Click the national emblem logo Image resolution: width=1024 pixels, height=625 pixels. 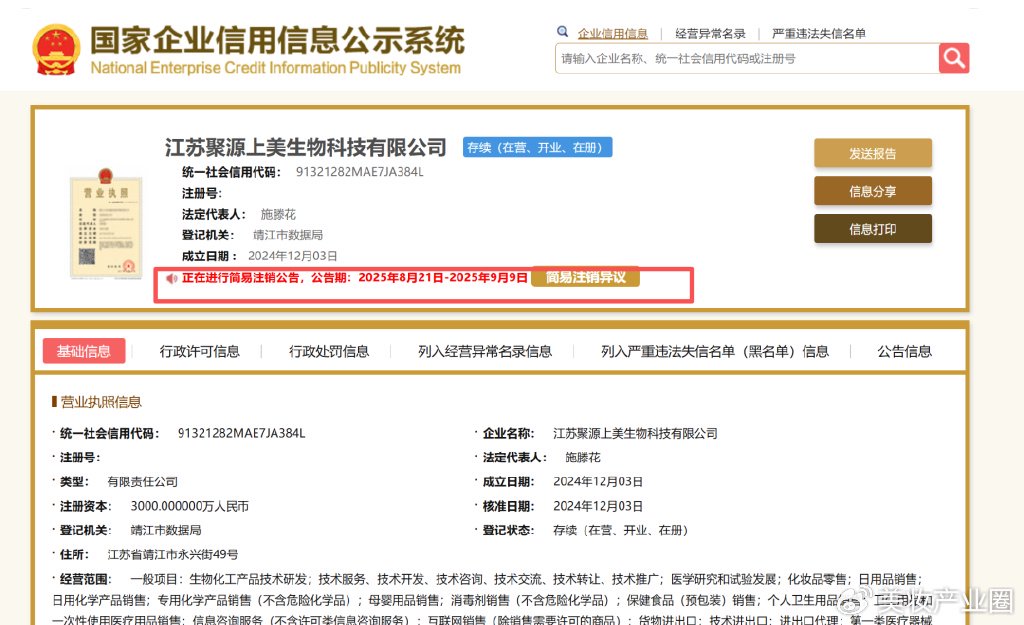coord(56,50)
